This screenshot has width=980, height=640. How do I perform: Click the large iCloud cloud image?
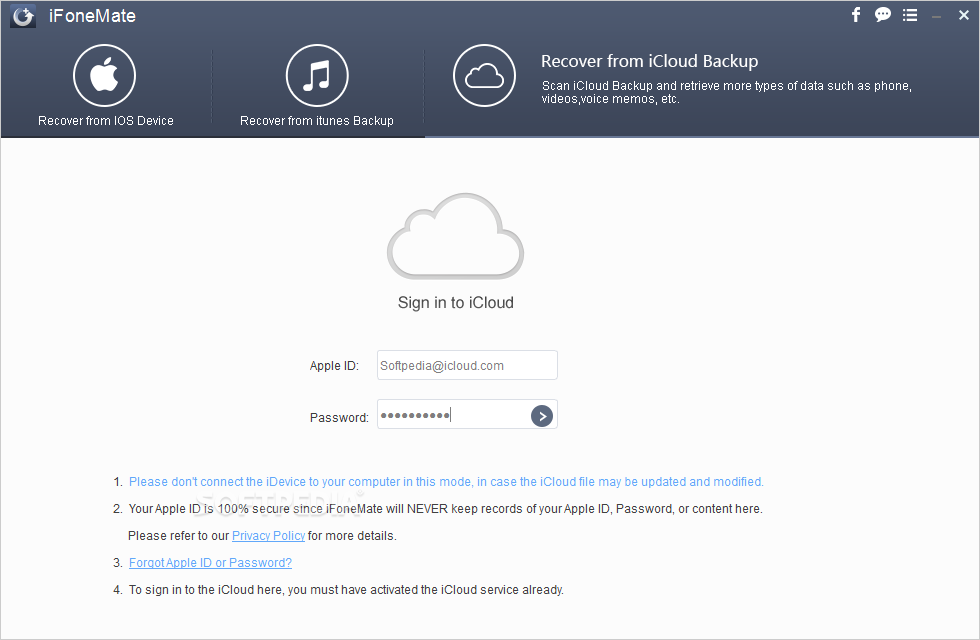(x=456, y=236)
